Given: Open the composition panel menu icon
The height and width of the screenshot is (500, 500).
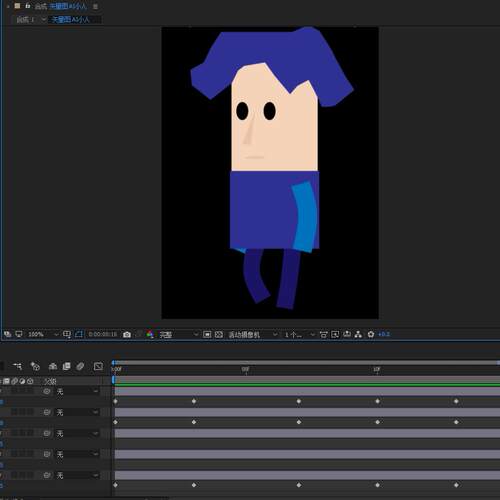Looking at the screenshot, I should [95, 6].
